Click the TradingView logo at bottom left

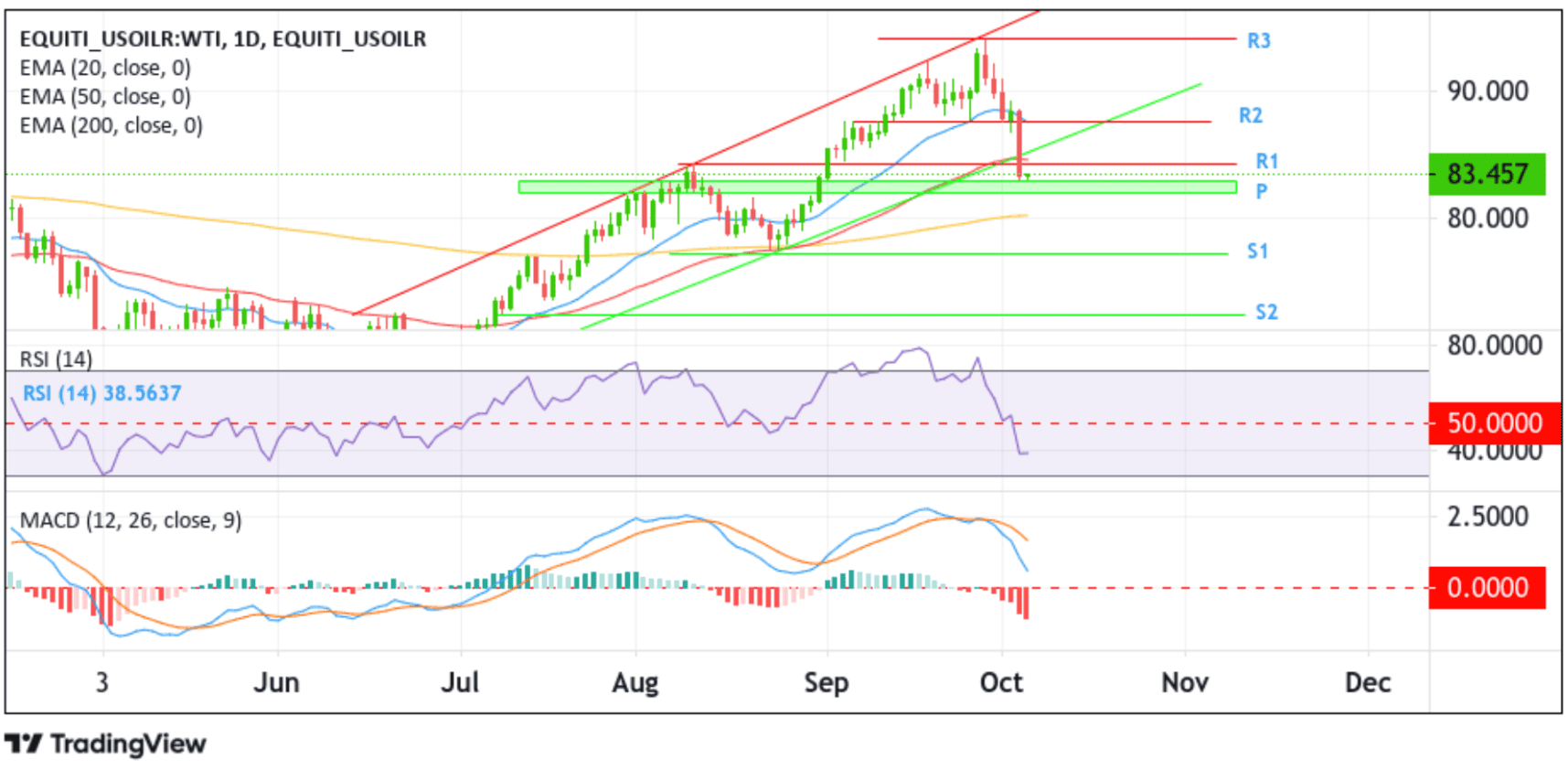coord(105,744)
